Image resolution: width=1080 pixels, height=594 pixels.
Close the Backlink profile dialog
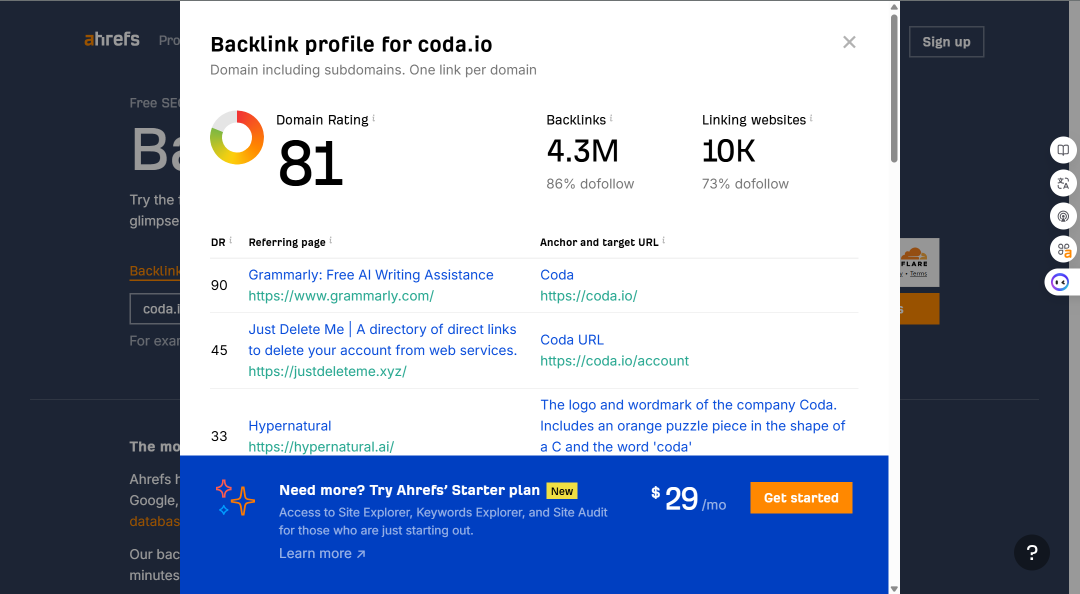coord(849,42)
